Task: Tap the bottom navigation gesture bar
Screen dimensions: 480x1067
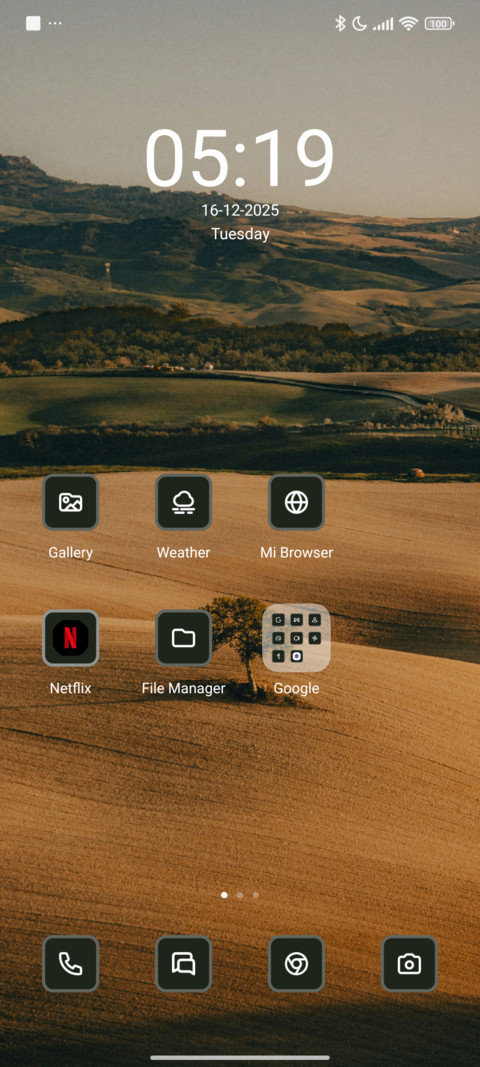Action: point(240,1057)
